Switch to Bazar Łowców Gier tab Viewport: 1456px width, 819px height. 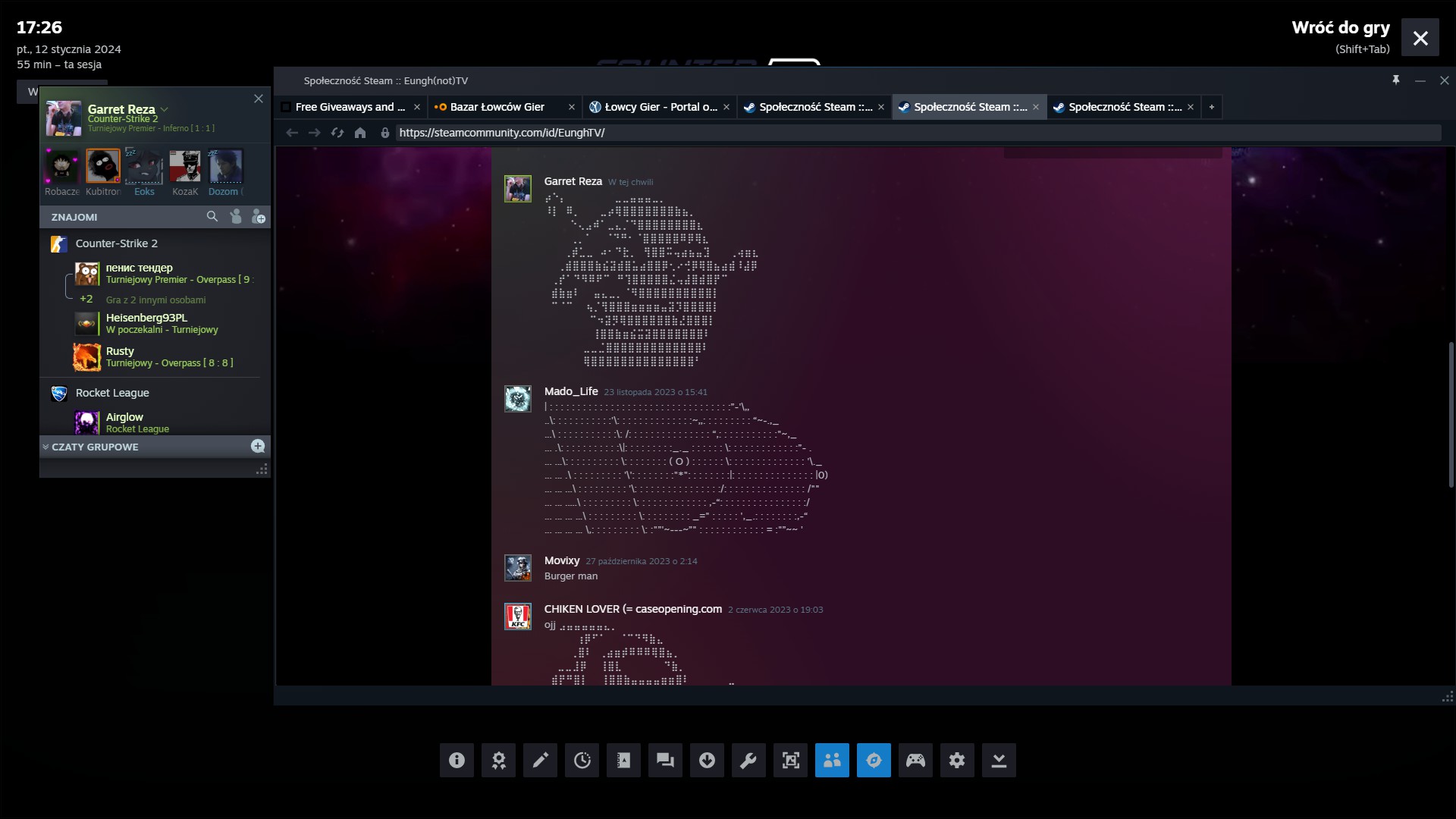point(497,107)
